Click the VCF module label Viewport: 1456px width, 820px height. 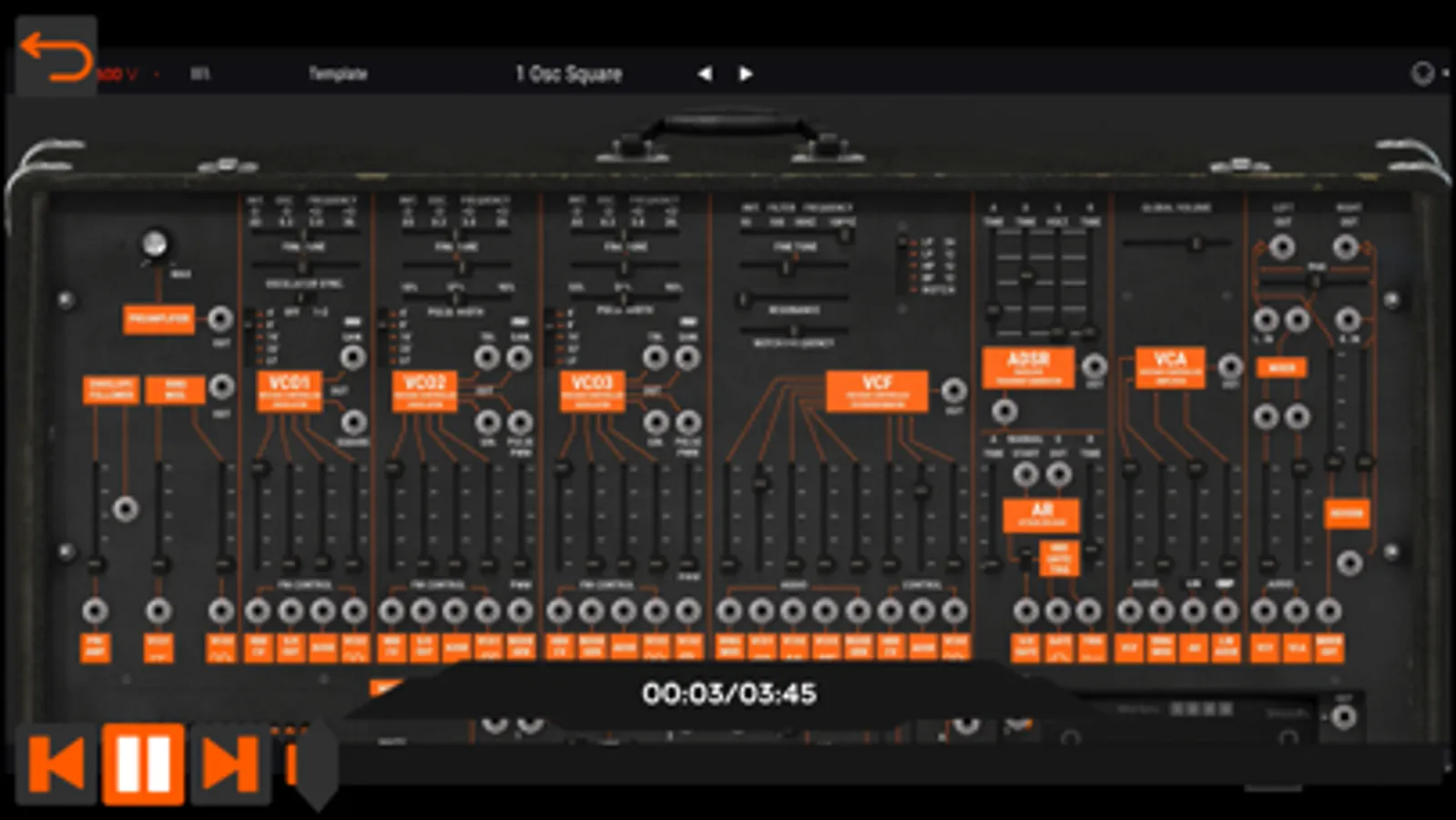[877, 391]
